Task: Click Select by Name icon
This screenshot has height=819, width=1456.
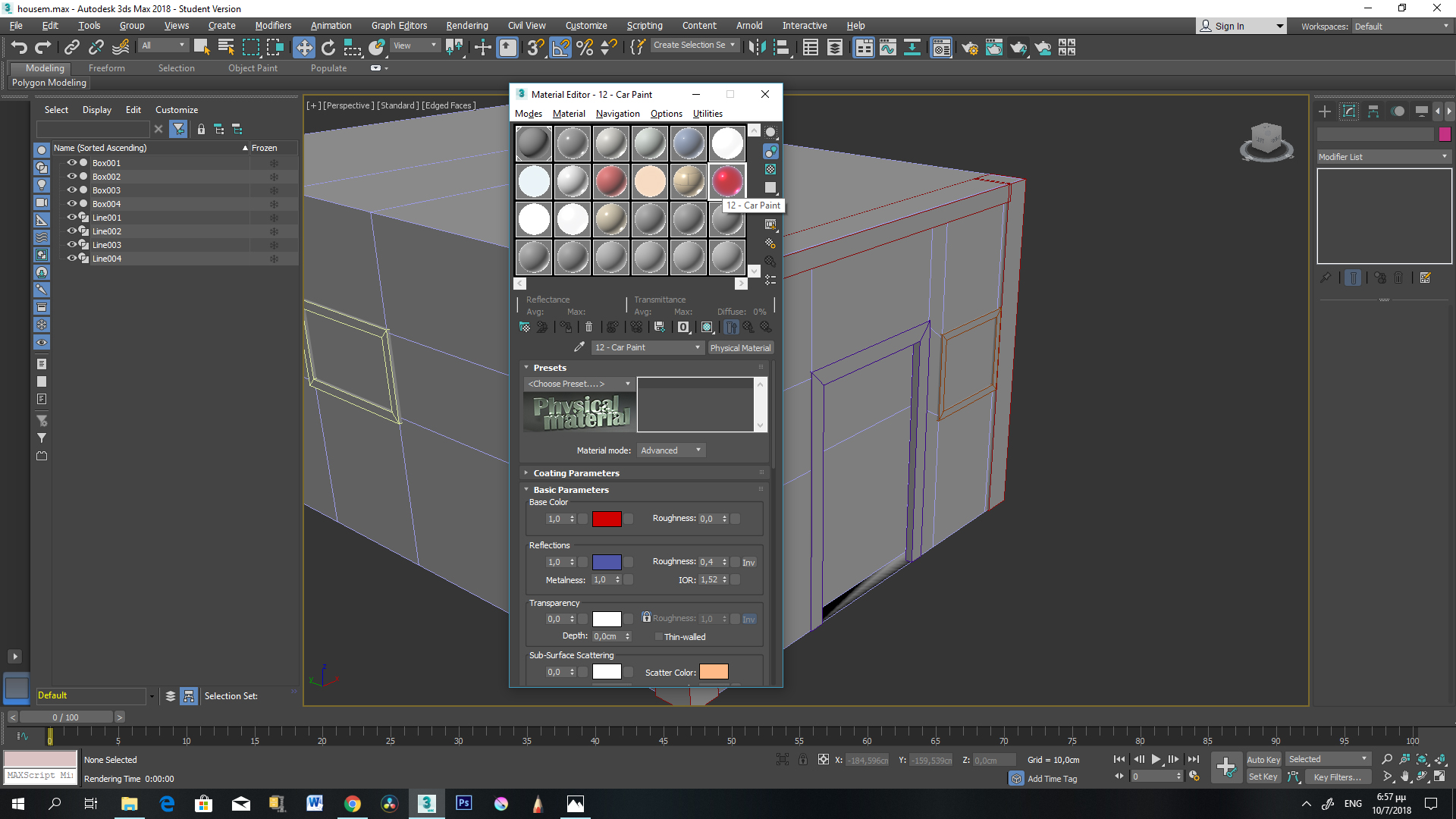Action: 226,48
